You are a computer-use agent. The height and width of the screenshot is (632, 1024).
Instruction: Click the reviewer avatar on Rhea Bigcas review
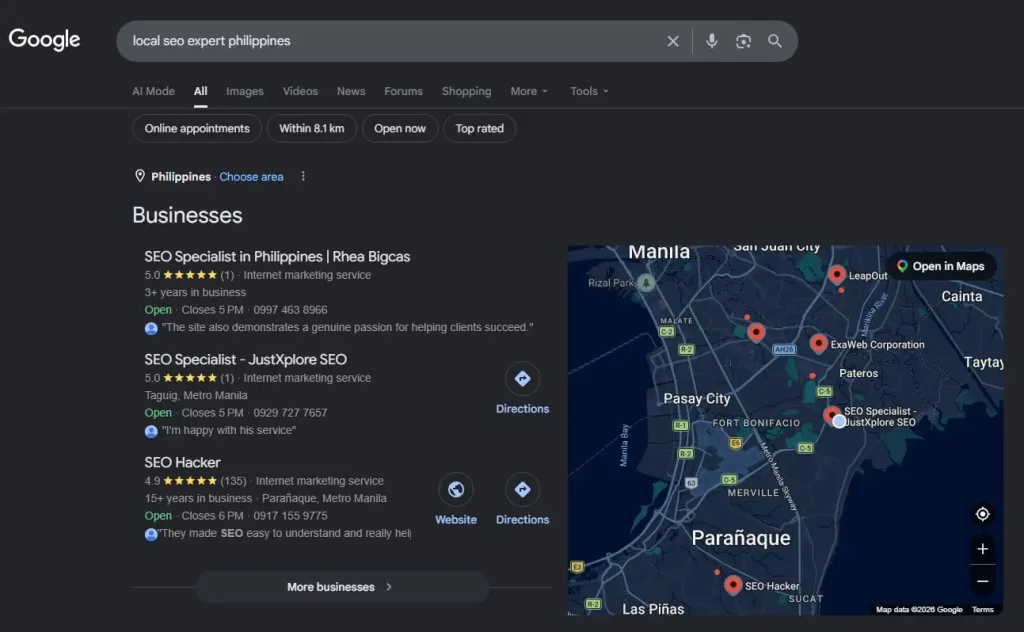(x=151, y=328)
